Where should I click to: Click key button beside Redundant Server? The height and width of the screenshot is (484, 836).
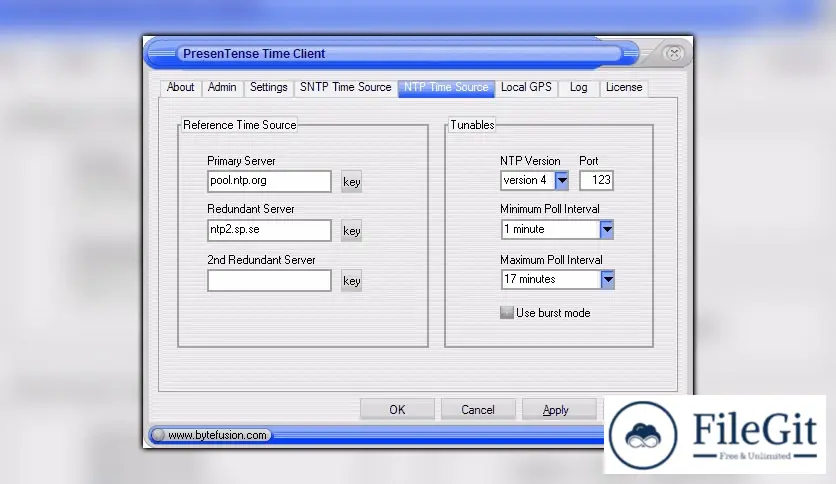click(351, 231)
